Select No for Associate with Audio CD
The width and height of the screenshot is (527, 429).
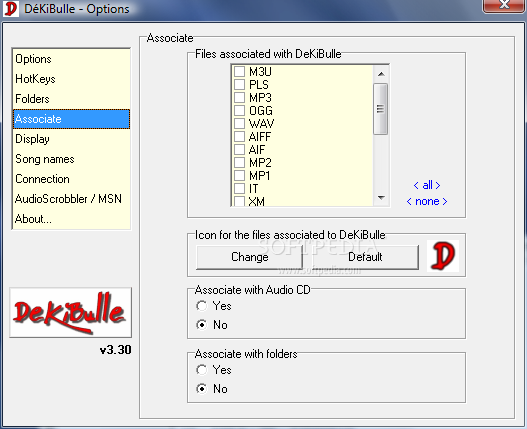[202, 325]
